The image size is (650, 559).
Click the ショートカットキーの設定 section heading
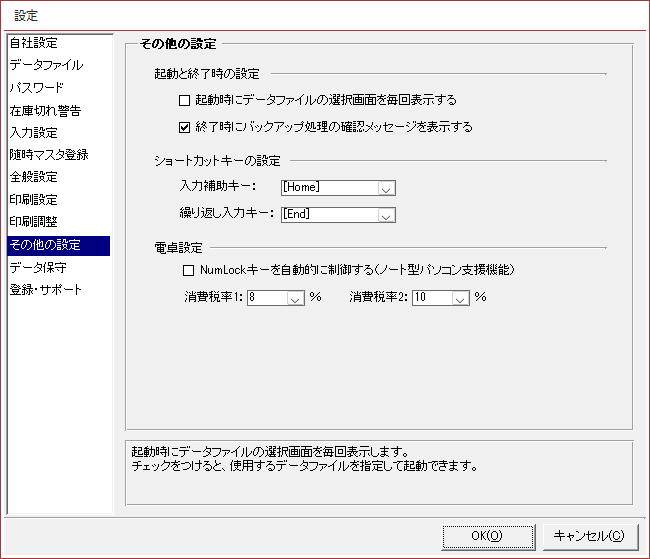pos(218,161)
